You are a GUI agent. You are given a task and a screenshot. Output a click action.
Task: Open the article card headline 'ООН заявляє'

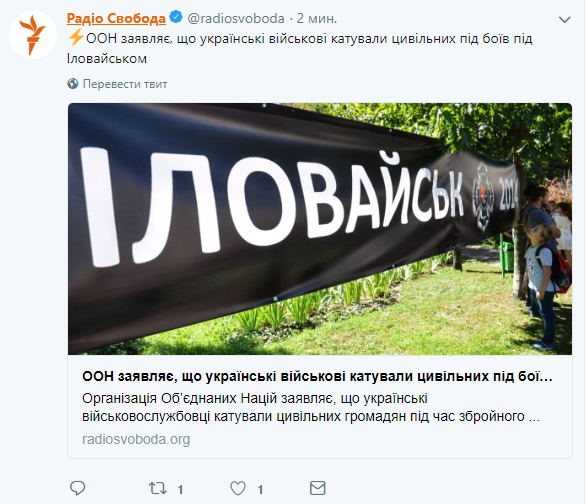(317, 376)
